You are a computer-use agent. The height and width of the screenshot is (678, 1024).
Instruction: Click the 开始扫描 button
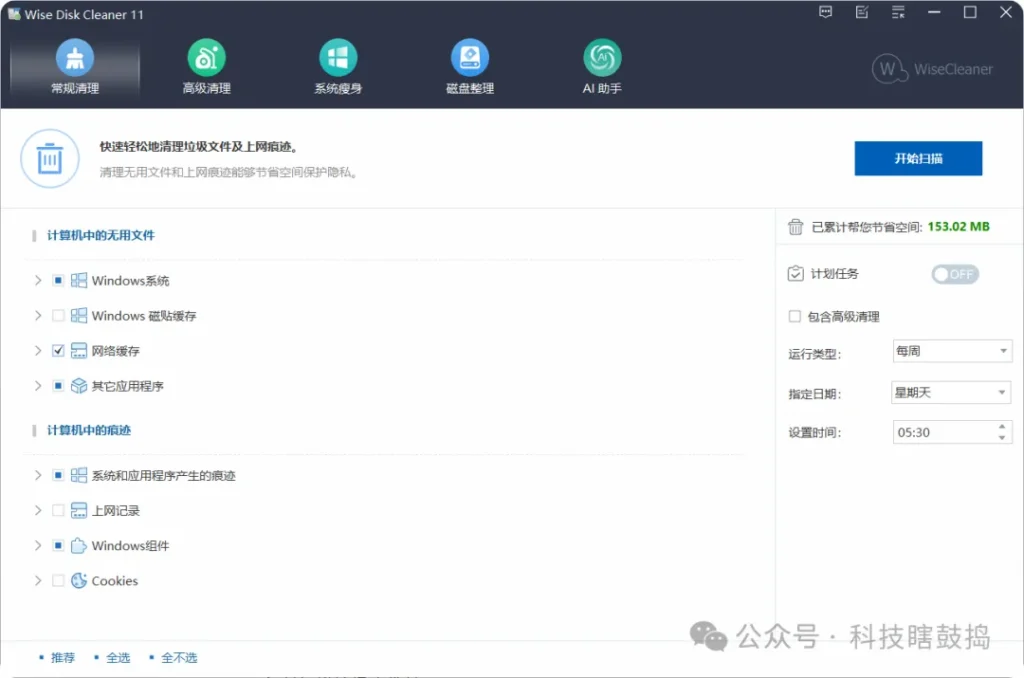point(918,158)
